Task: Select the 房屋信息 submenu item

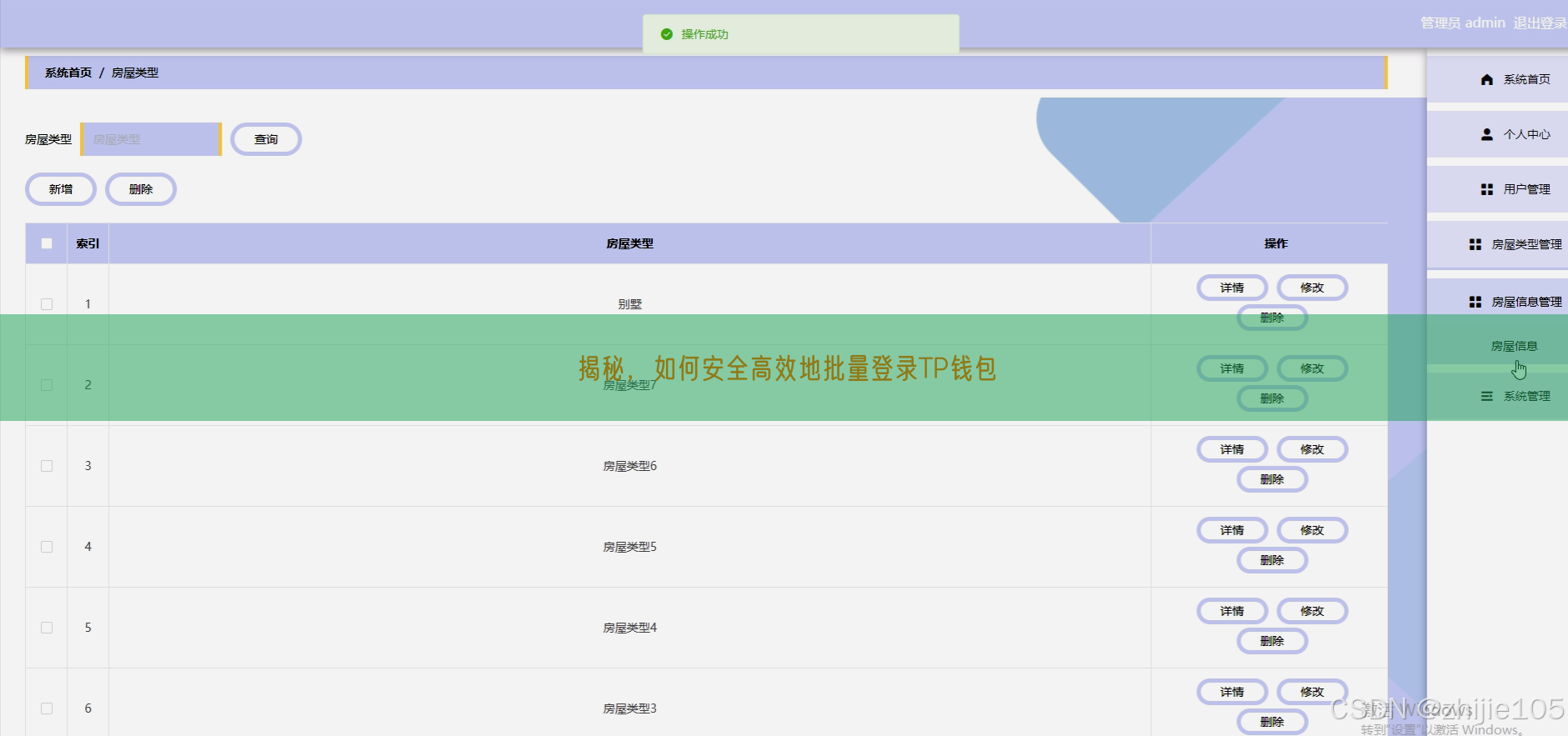Action: 1514,346
